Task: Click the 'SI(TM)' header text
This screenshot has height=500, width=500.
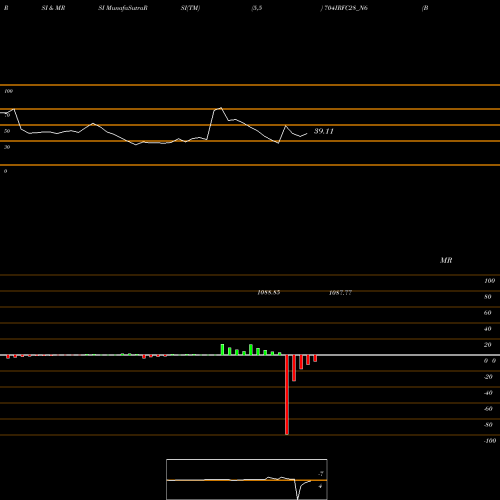Action: coord(190,8)
